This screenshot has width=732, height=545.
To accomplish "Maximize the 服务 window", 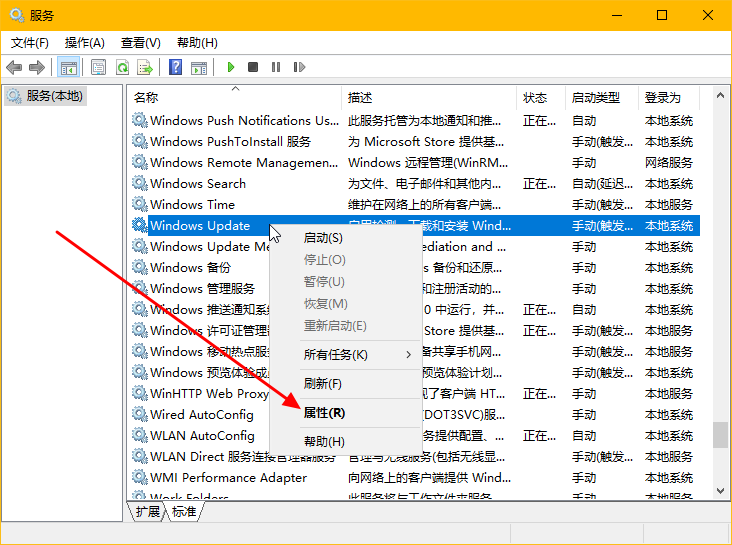I will pos(662,15).
